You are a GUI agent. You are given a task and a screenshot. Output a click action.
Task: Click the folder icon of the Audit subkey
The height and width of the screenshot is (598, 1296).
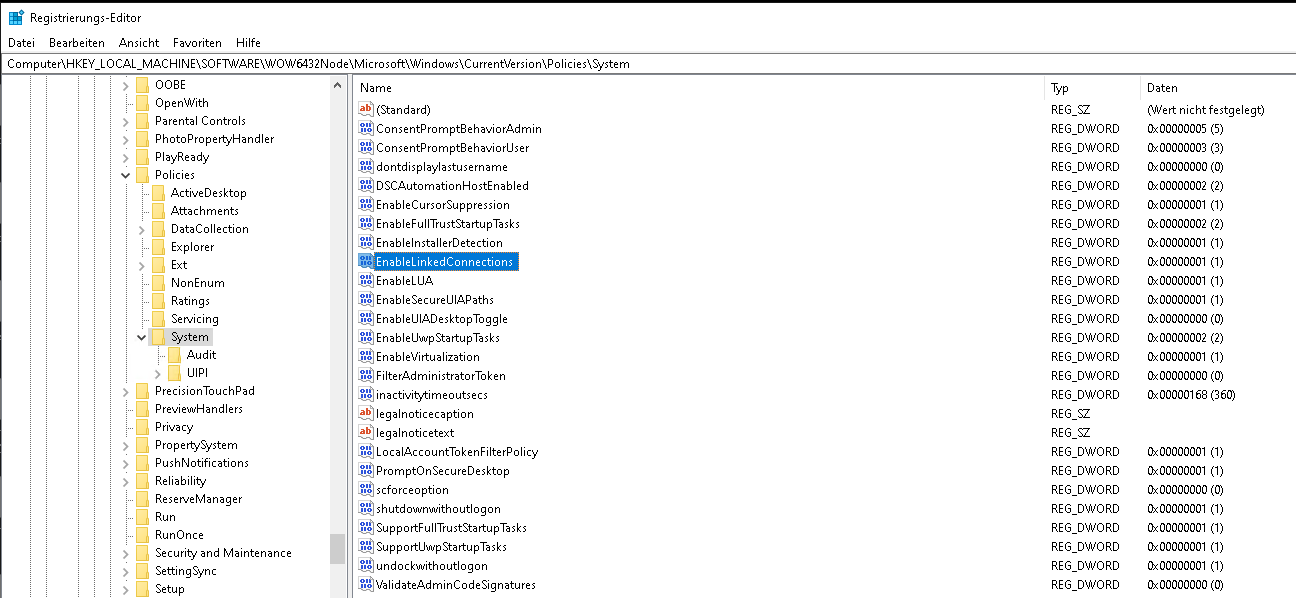point(174,354)
